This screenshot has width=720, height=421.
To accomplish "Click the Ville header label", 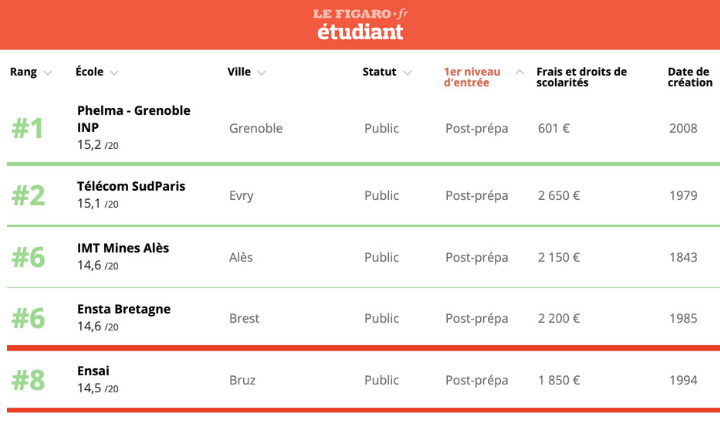I will click(239, 72).
